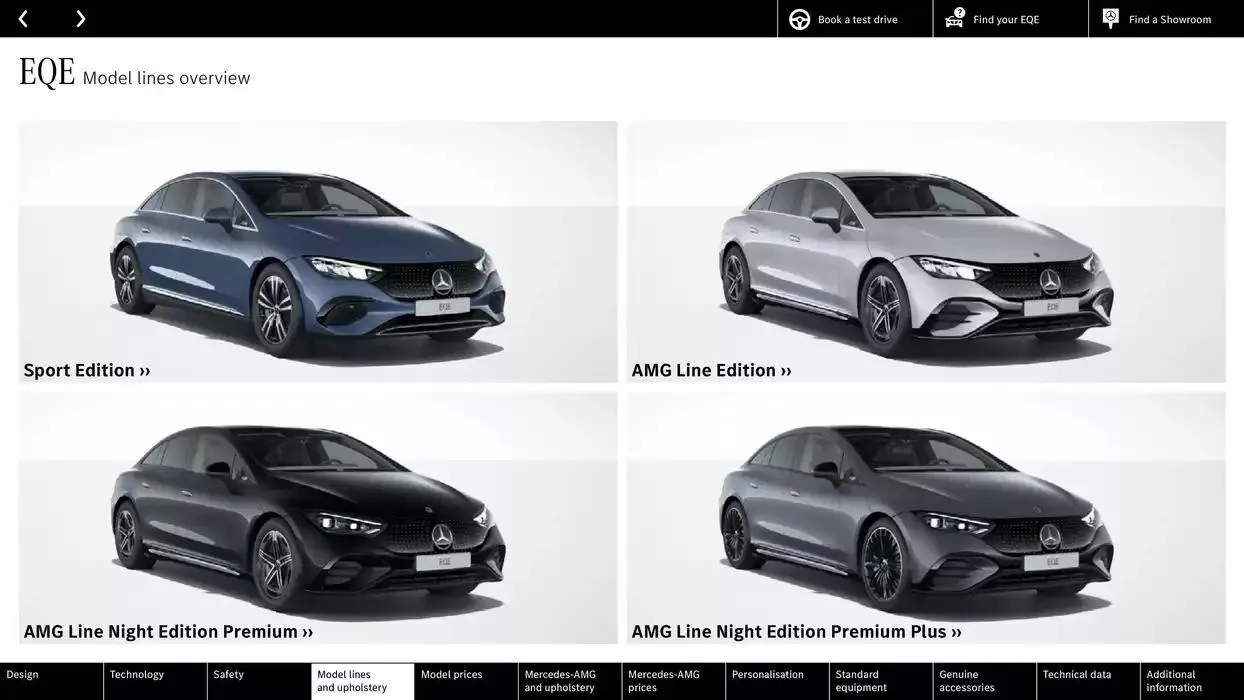Open the Genuine accessories tab

pyautogui.click(x=985, y=681)
